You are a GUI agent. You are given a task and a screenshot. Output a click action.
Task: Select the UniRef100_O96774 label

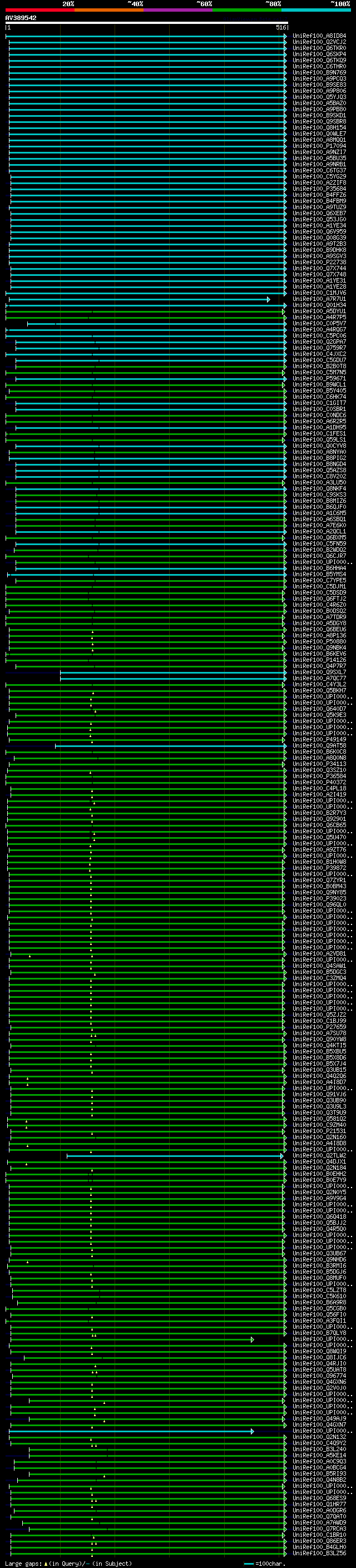click(319, 1376)
